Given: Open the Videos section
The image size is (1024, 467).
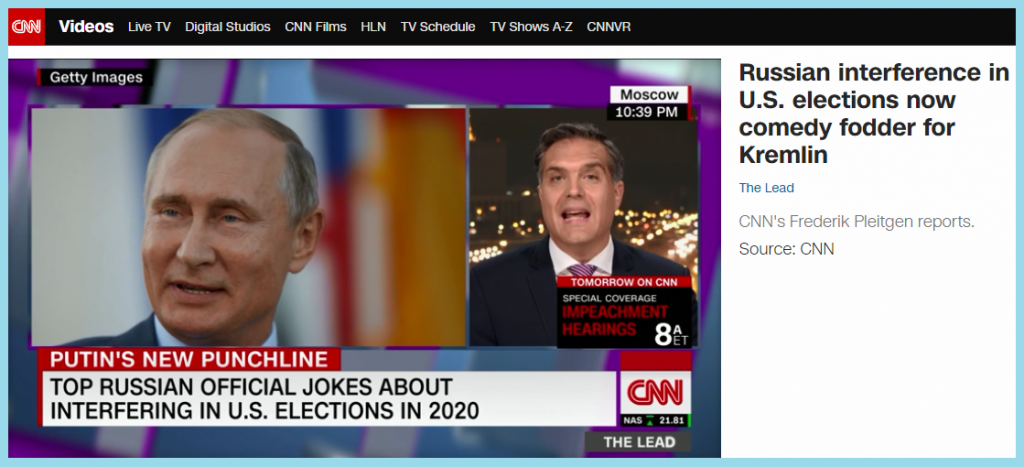Looking at the screenshot, I should pos(86,27).
